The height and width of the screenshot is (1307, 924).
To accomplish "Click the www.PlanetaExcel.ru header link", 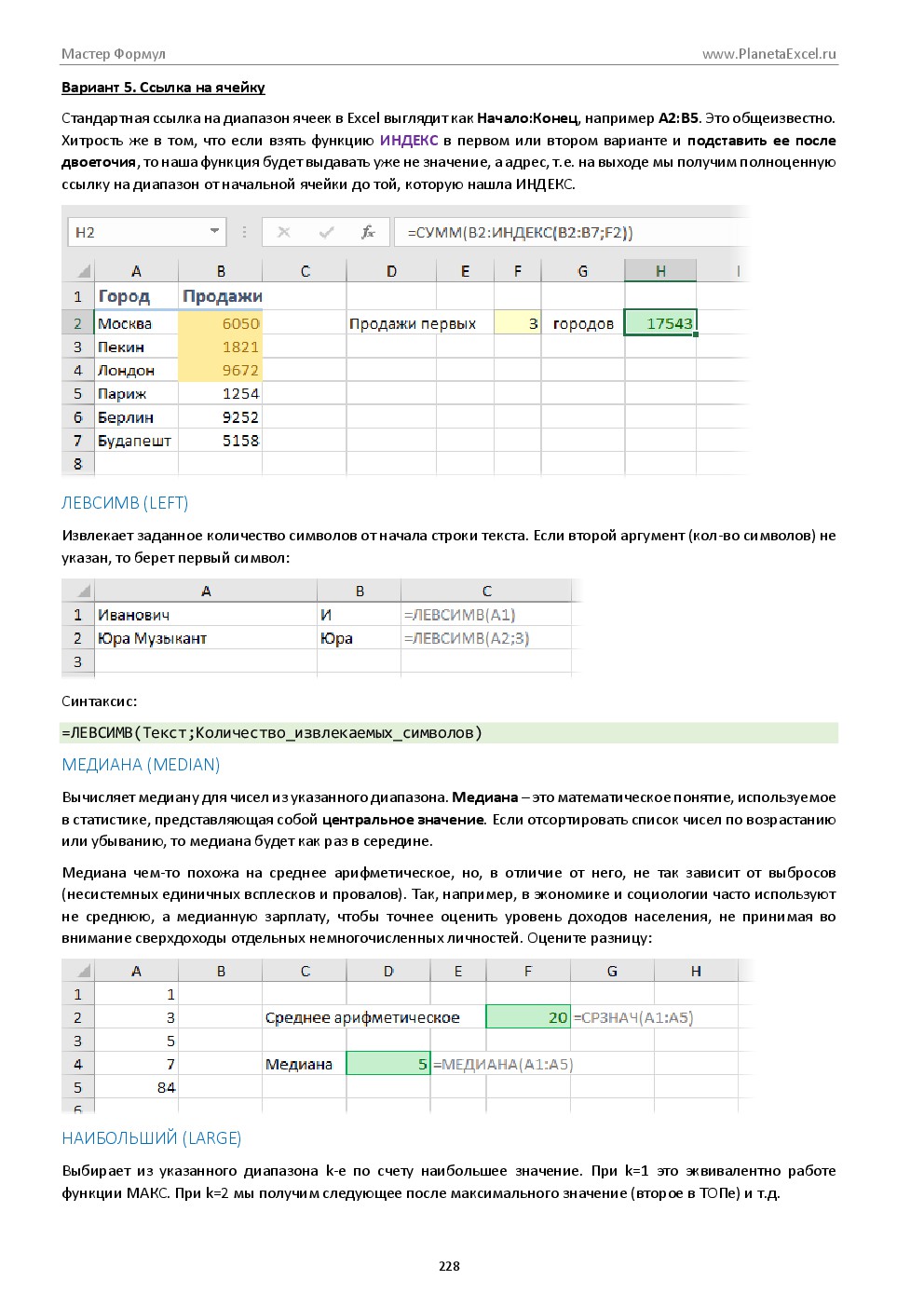I will pos(769,53).
